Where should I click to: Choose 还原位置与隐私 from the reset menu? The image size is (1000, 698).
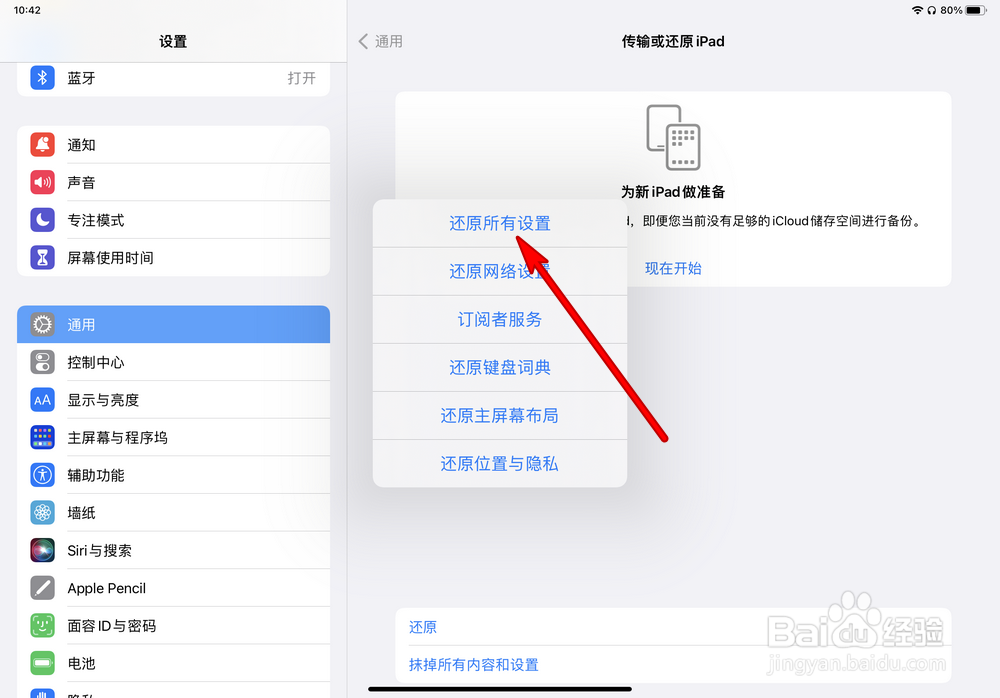click(499, 464)
